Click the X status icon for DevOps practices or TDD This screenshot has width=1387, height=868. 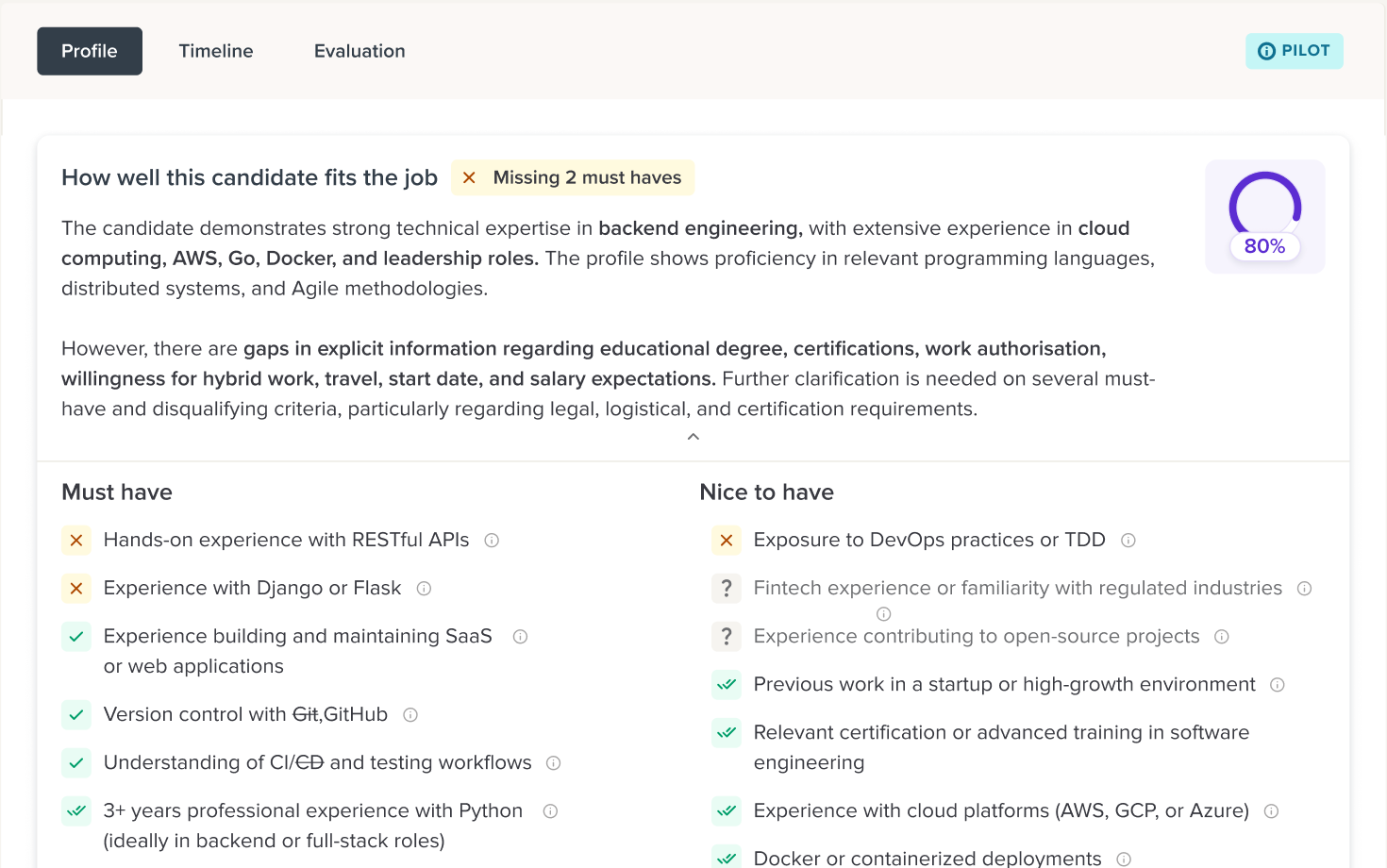click(x=727, y=541)
